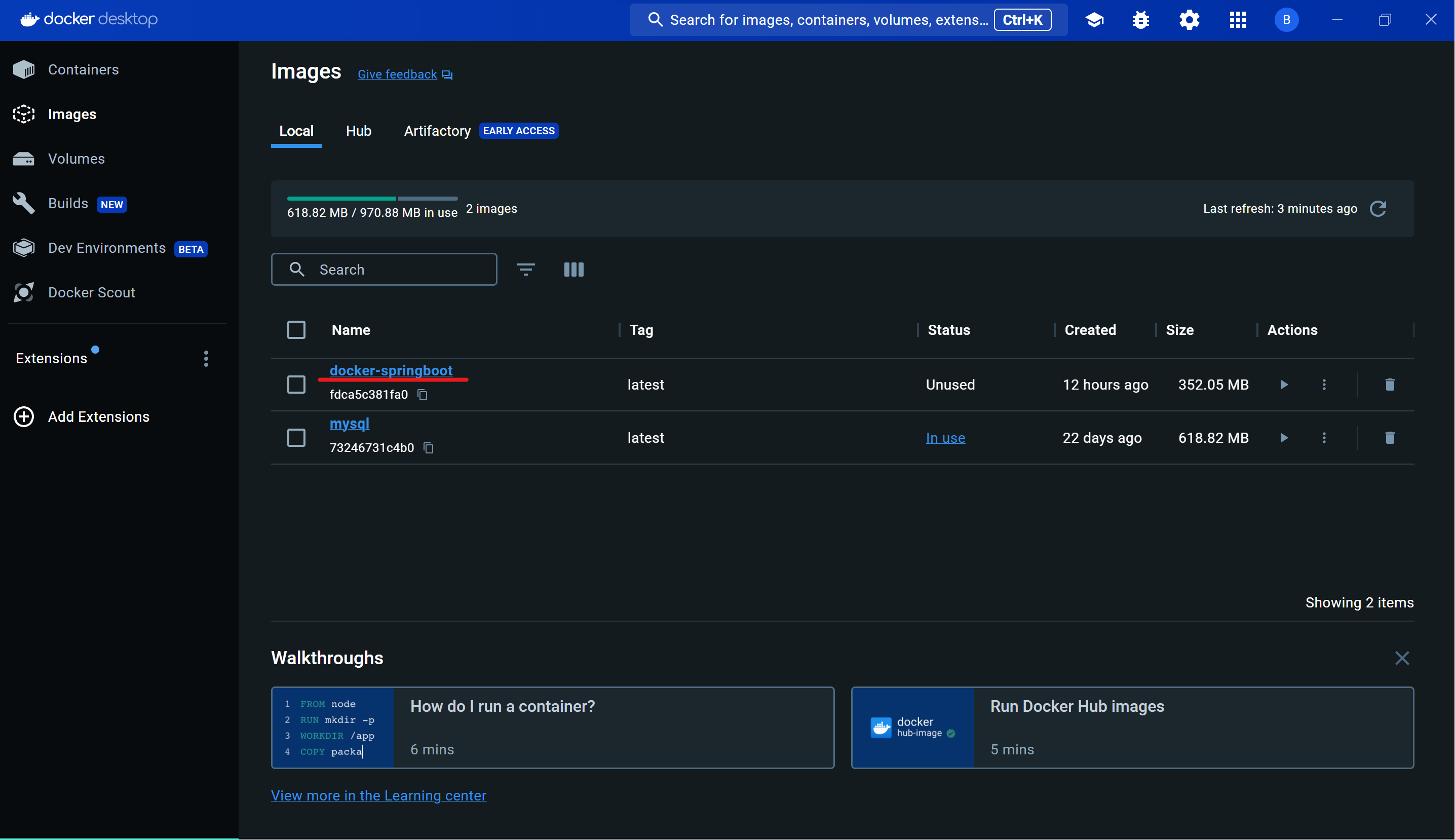Image resolution: width=1455 pixels, height=840 pixels.
Task: Open the Troubleshoot bug icon
Action: 1140,20
